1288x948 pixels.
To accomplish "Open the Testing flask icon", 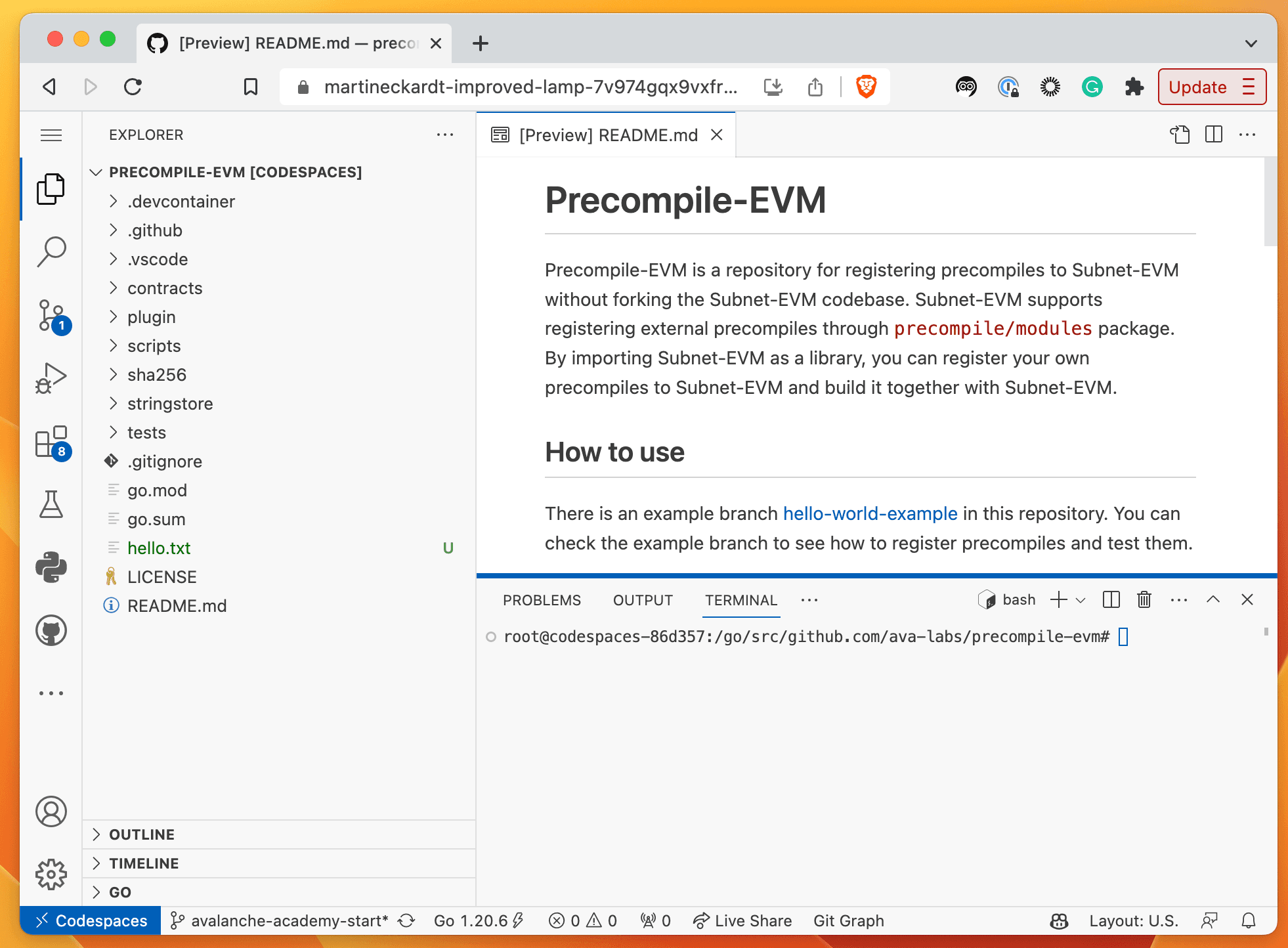I will point(51,504).
